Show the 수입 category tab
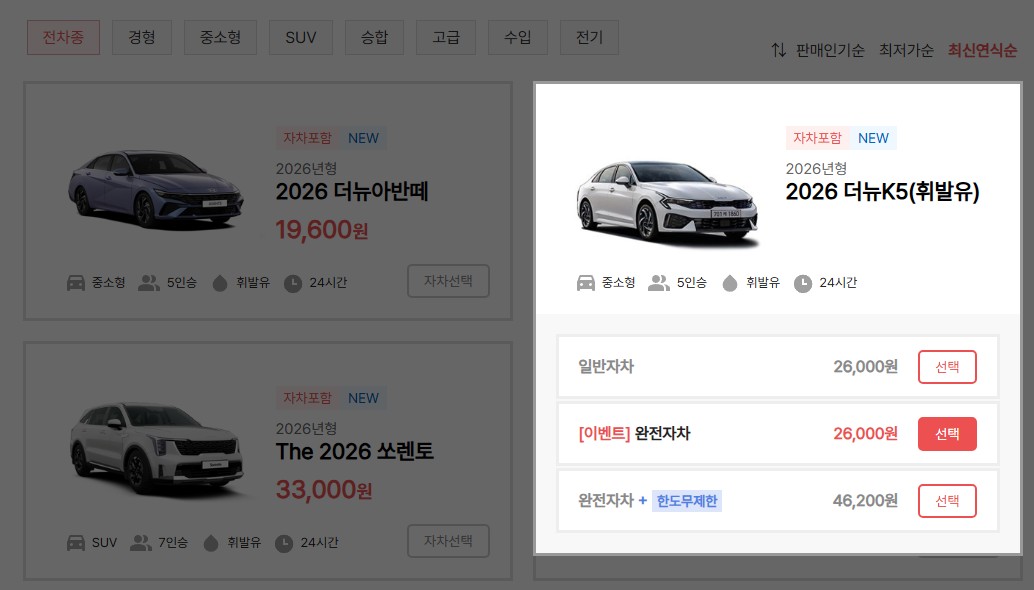Viewport: 1034px width, 590px height. 518,38
